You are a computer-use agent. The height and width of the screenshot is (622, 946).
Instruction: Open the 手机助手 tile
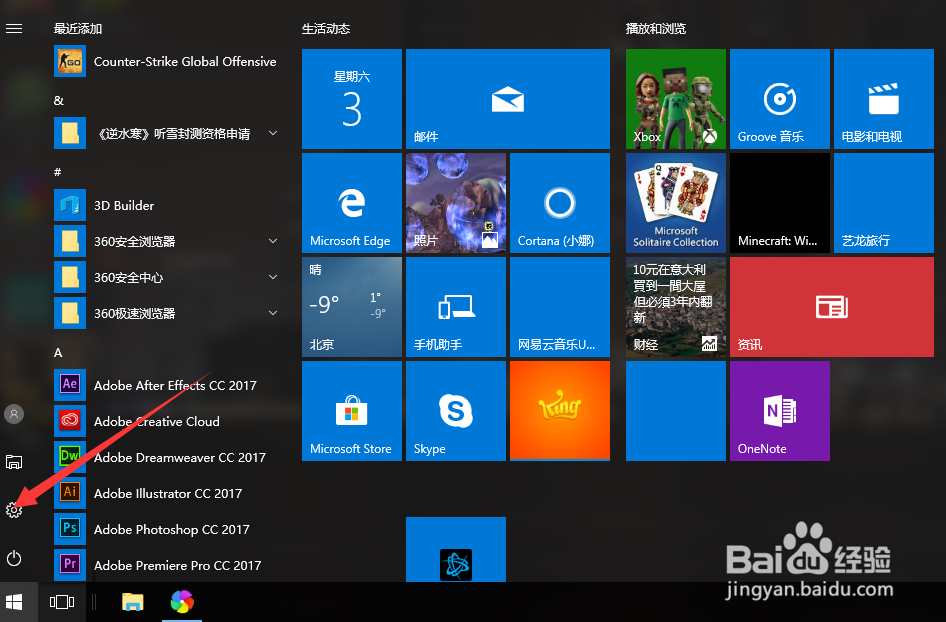point(456,307)
